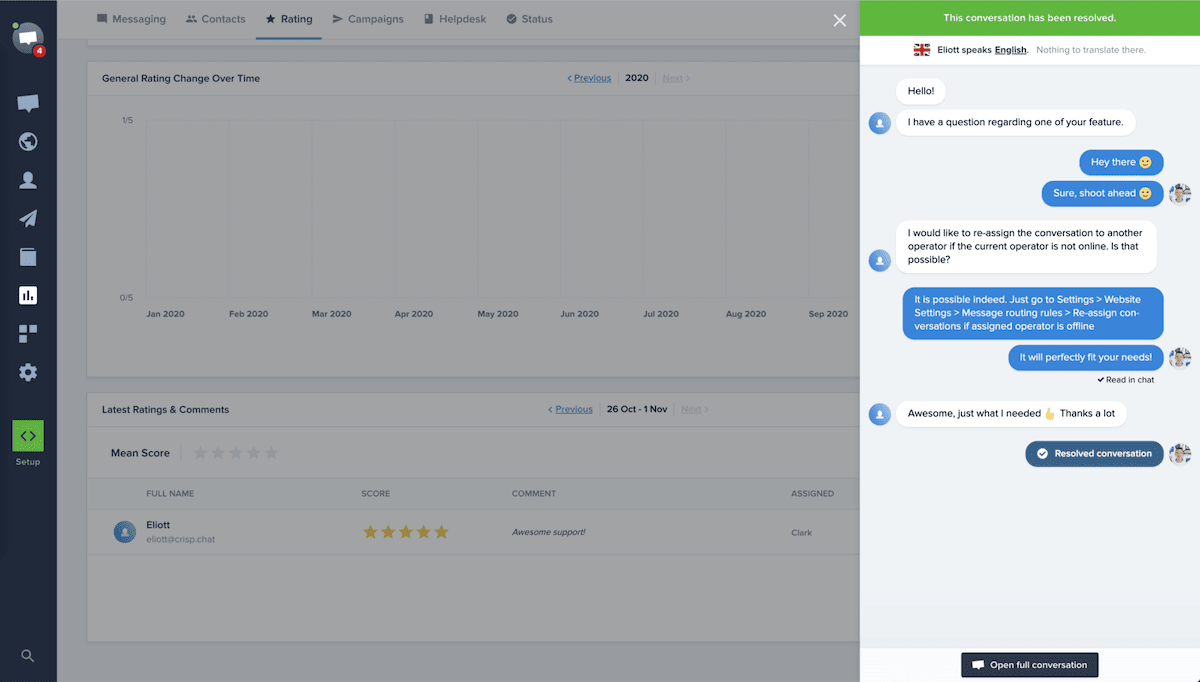Open the analytics bar chart sidebar icon

coord(28,295)
